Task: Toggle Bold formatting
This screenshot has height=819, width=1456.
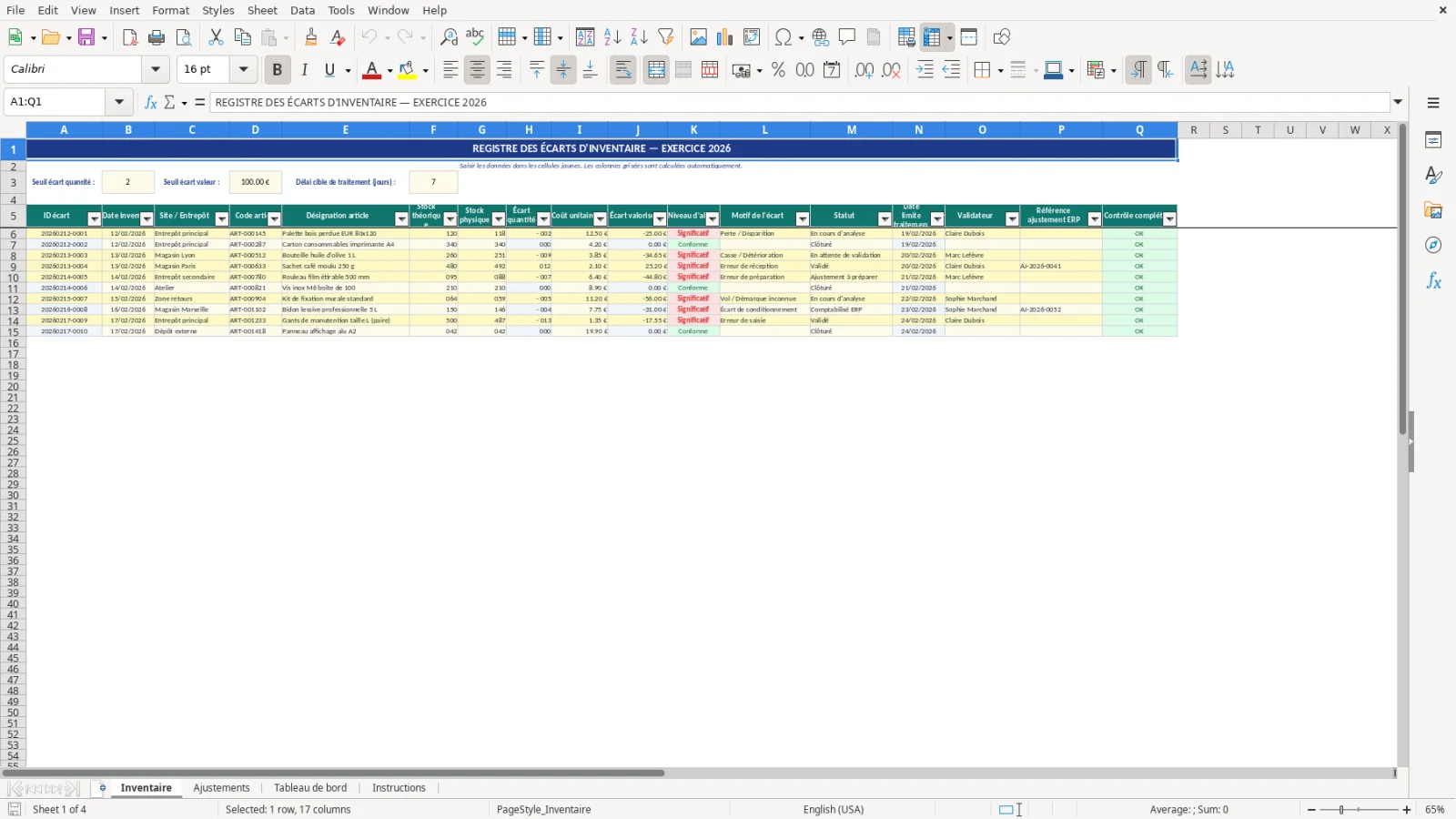Action: [x=278, y=70]
